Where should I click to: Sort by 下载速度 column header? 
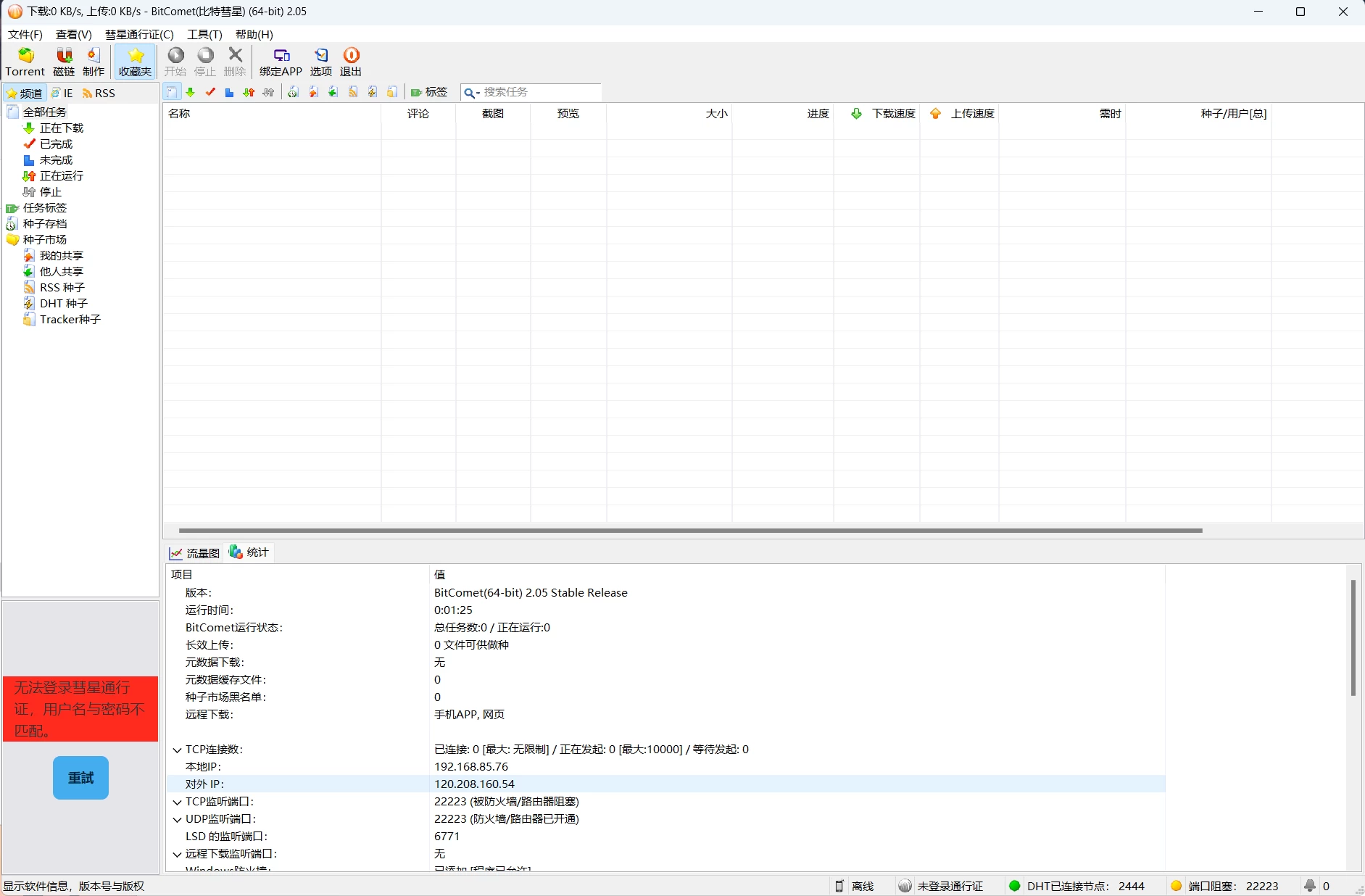876,113
